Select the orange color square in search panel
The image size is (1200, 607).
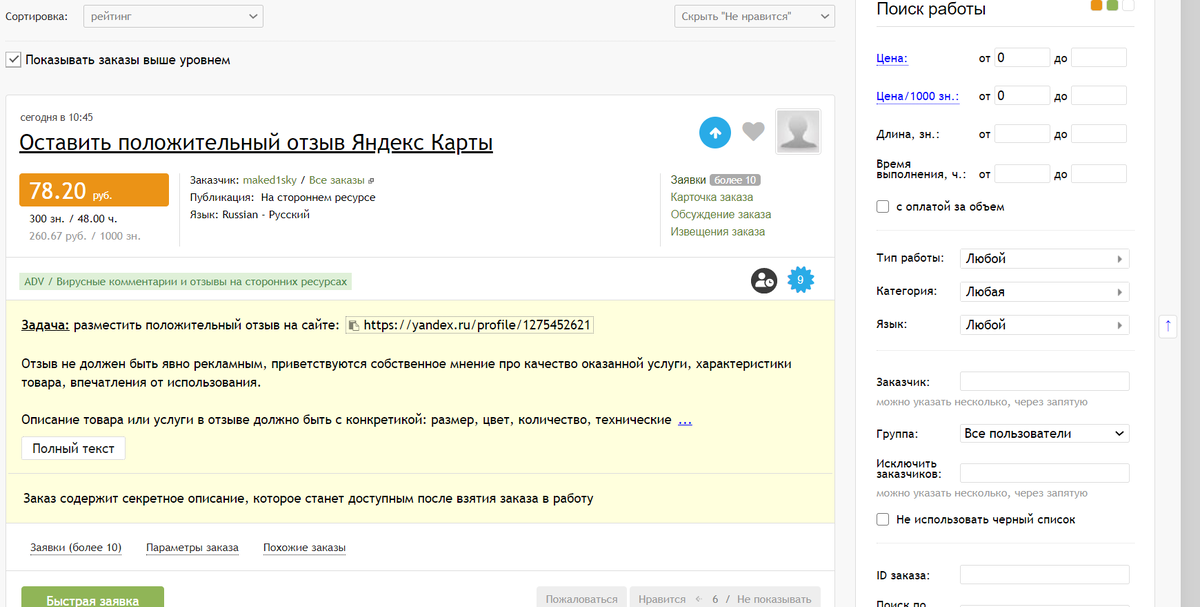(x=1097, y=5)
